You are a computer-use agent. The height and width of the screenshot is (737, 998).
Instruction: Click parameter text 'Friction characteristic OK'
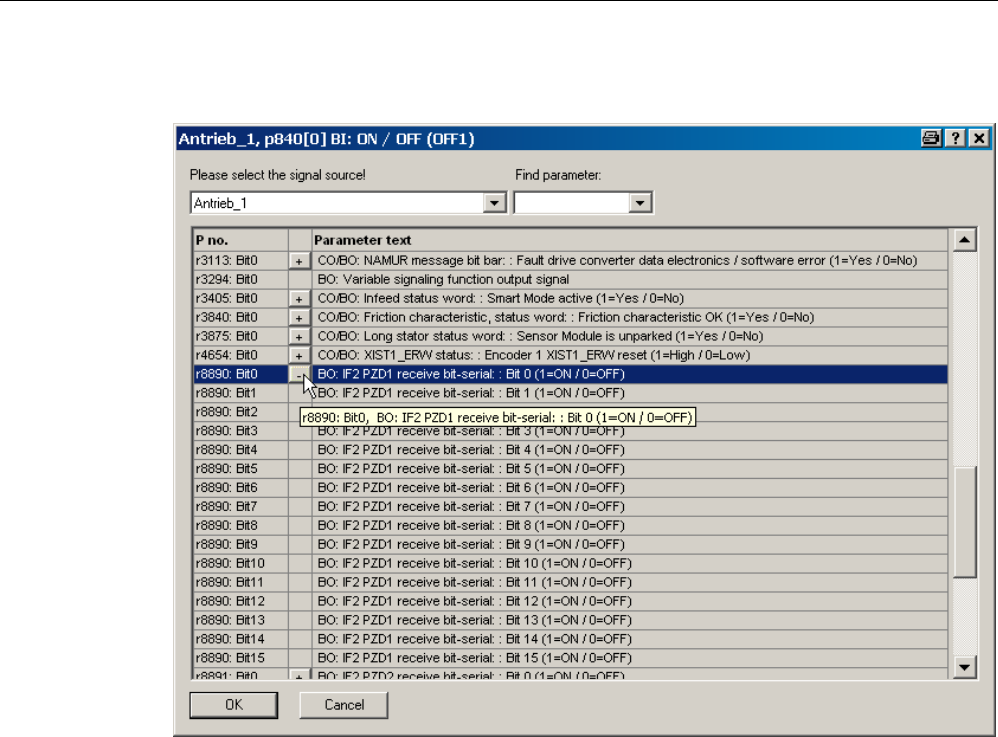tap(650, 317)
